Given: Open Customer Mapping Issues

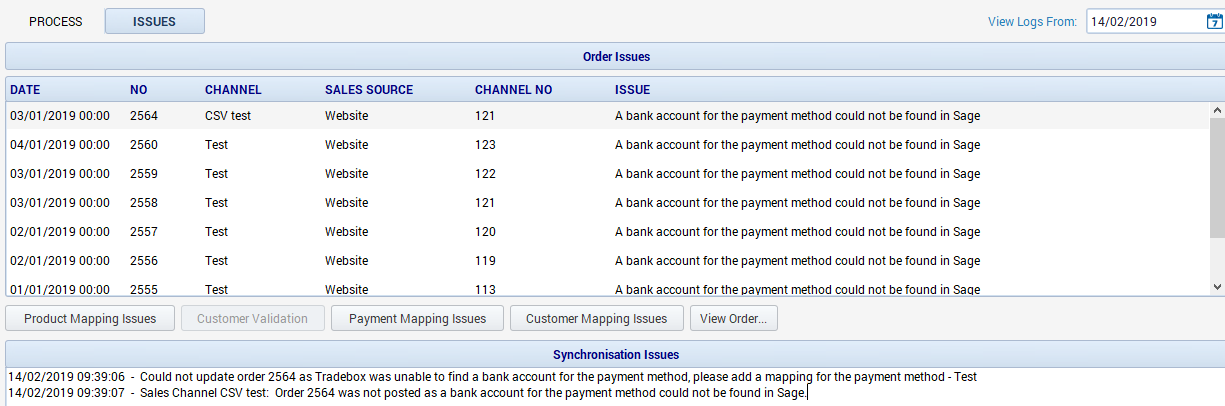Looking at the screenshot, I should [596, 319].
